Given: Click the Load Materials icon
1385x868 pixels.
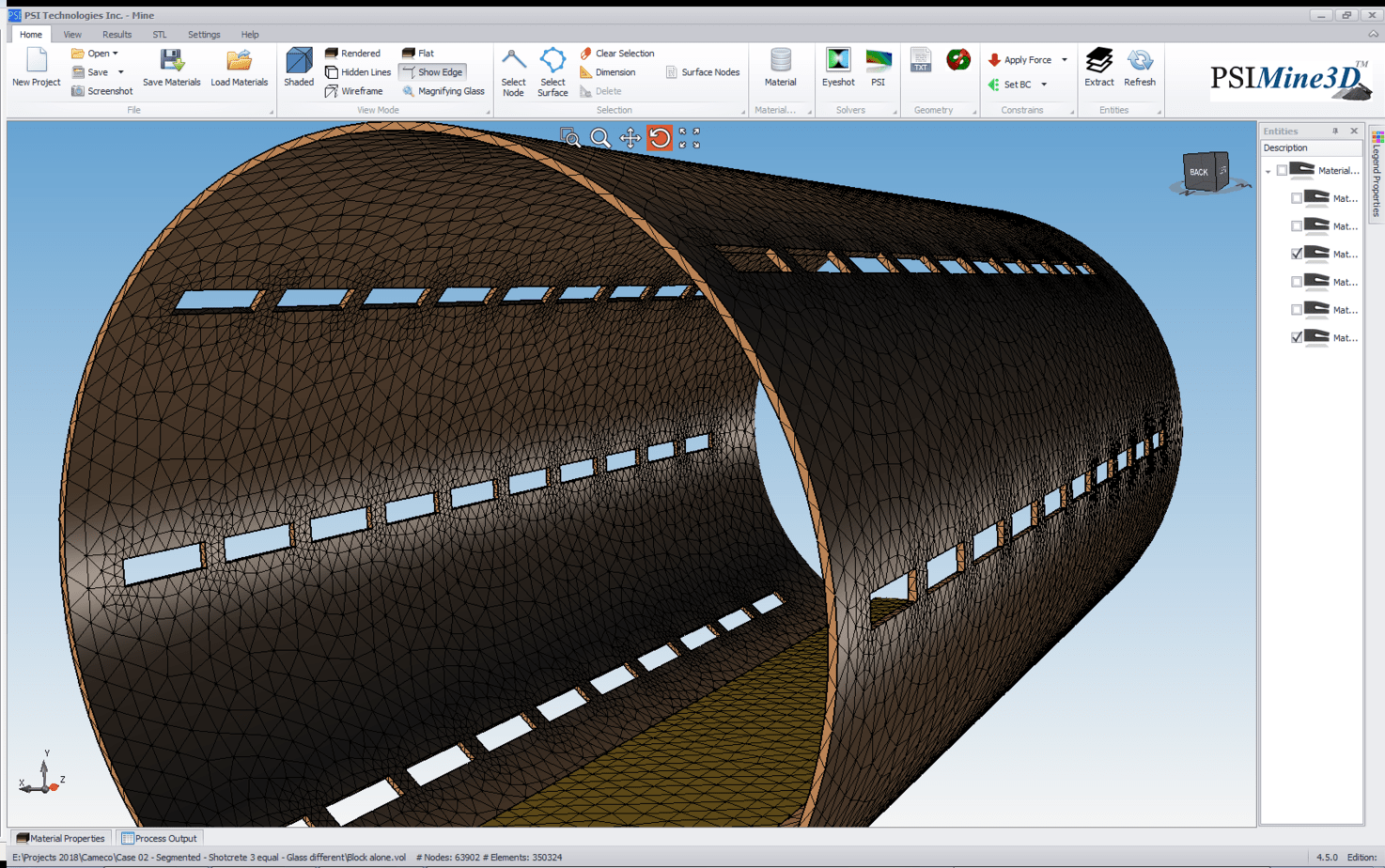Looking at the screenshot, I should 239,68.
